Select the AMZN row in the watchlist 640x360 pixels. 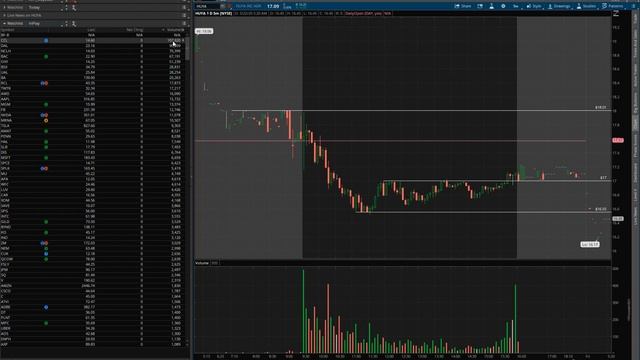[93, 286]
